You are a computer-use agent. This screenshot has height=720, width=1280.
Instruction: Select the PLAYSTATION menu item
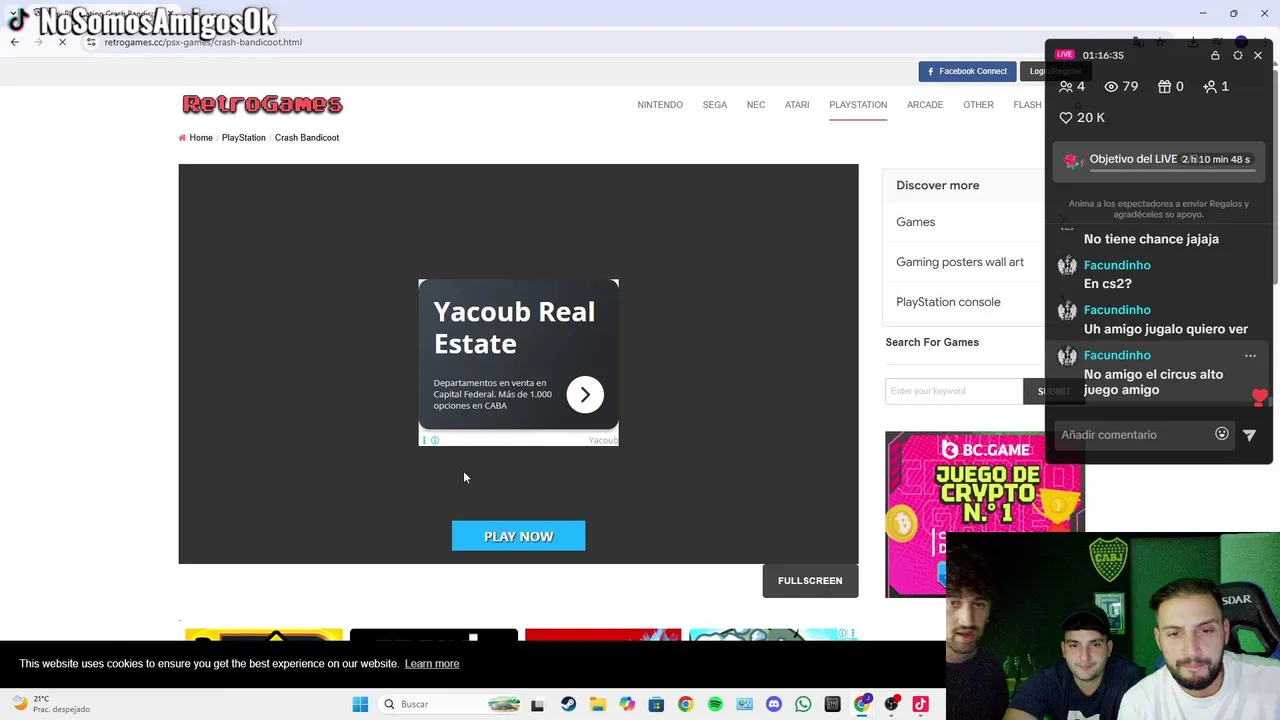(x=858, y=105)
